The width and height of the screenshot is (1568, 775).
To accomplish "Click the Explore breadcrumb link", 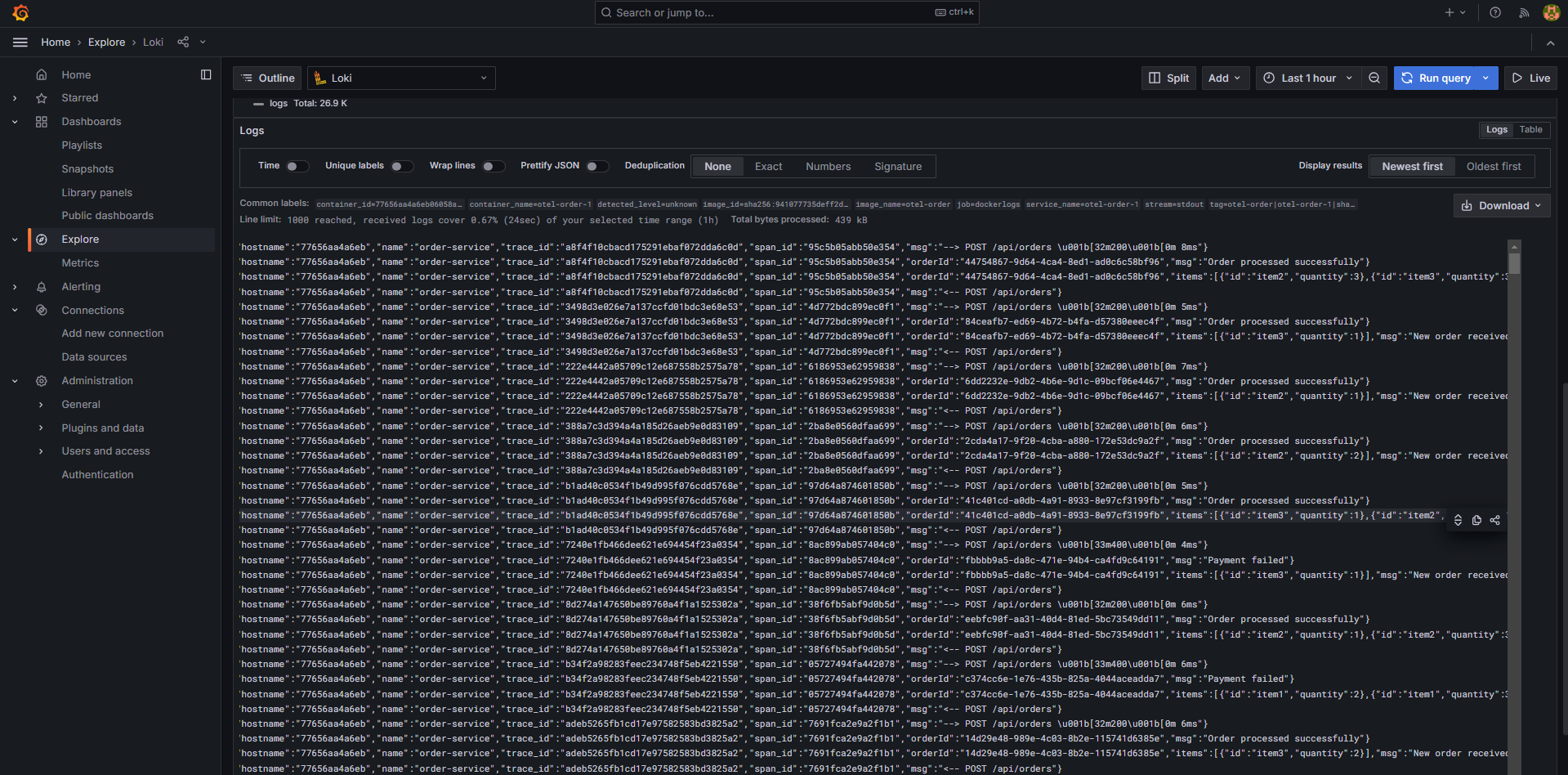I will (106, 43).
